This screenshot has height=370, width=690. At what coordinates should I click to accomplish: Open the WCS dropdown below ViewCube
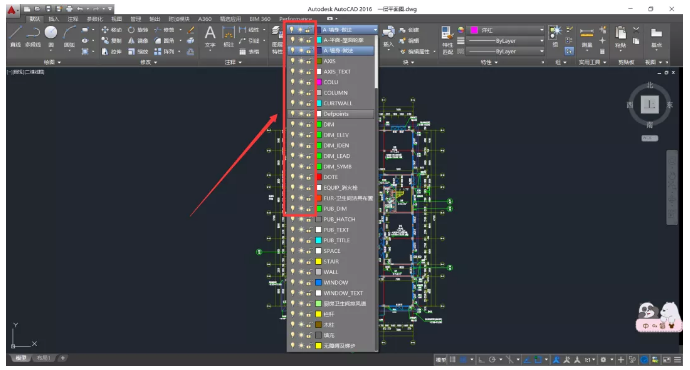(x=650, y=138)
